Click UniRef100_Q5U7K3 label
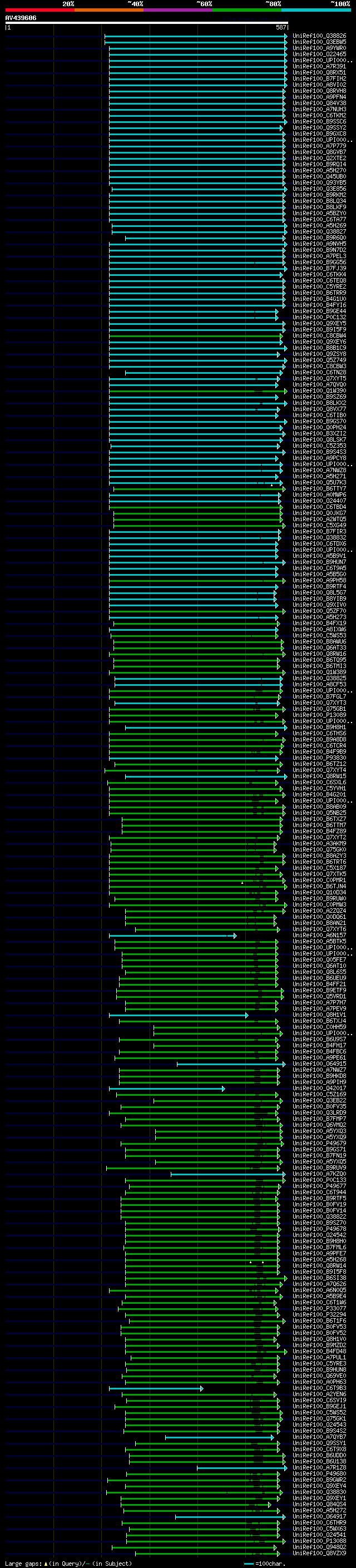The width and height of the screenshot is (356, 1568). 319,482
